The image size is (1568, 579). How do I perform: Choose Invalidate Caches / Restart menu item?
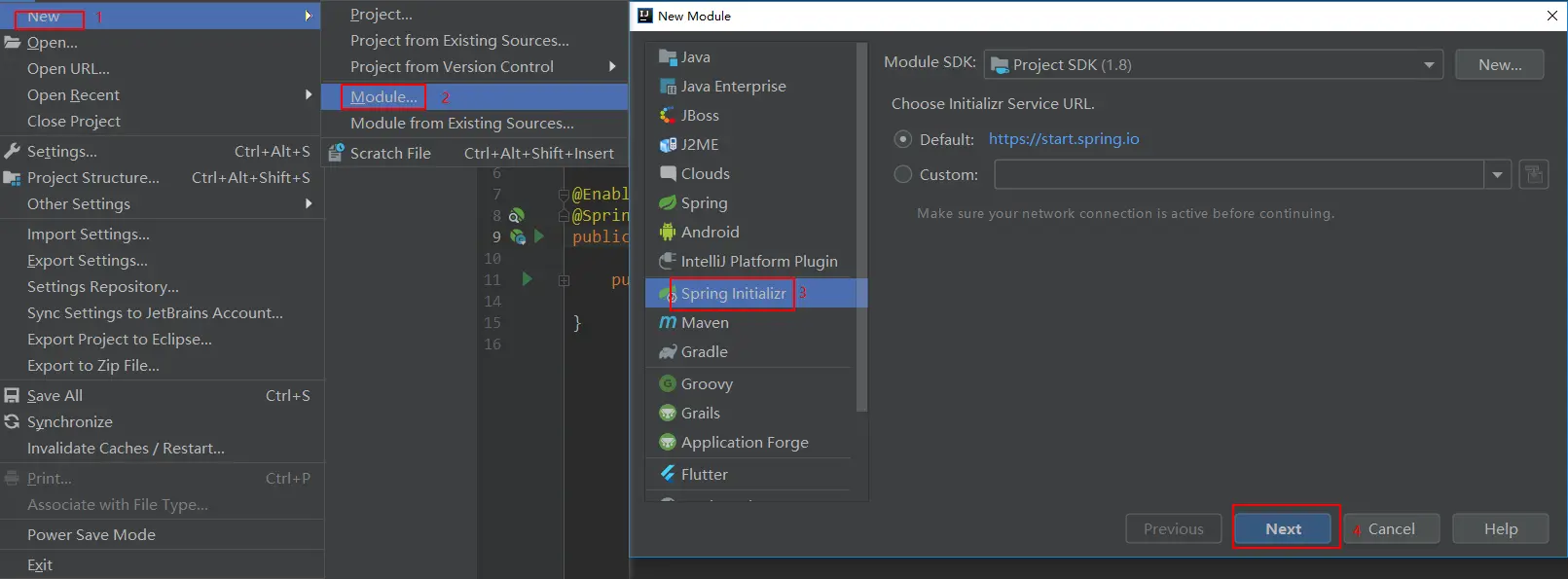(162, 448)
